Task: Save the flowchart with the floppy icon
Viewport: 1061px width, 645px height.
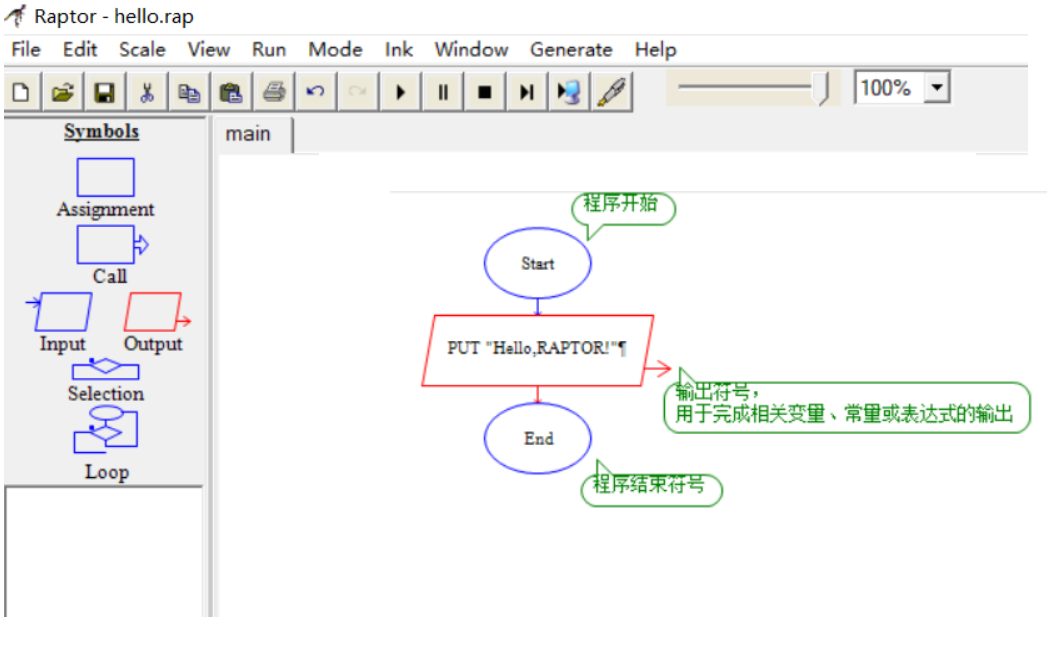Action: pyautogui.click(x=105, y=91)
